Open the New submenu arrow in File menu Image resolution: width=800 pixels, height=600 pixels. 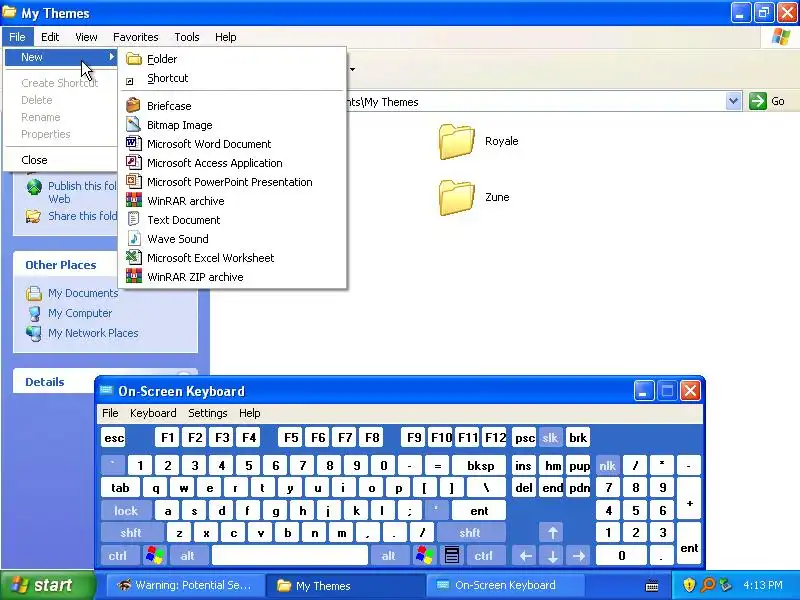111,57
